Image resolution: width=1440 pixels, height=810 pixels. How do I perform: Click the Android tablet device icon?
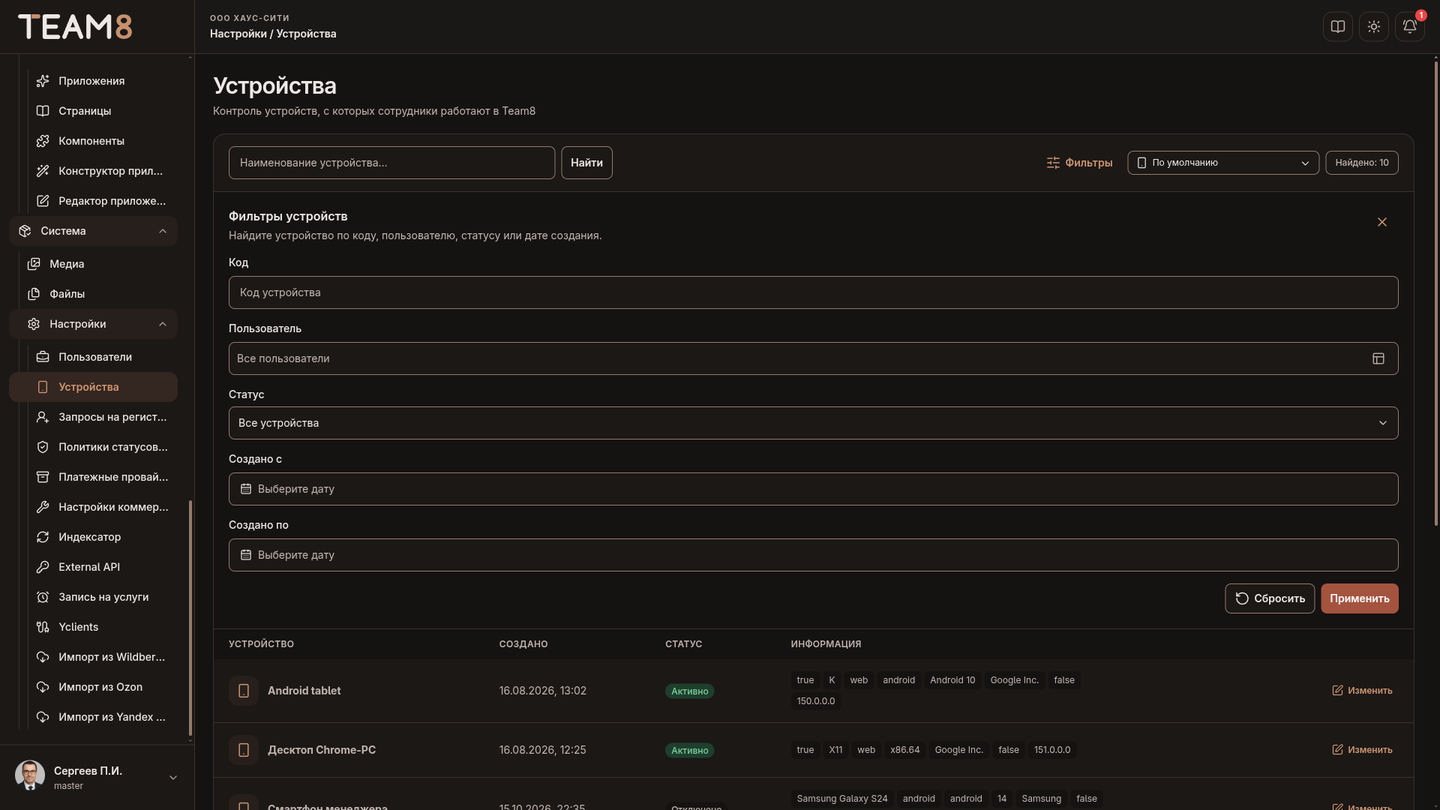pyautogui.click(x=243, y=691)
